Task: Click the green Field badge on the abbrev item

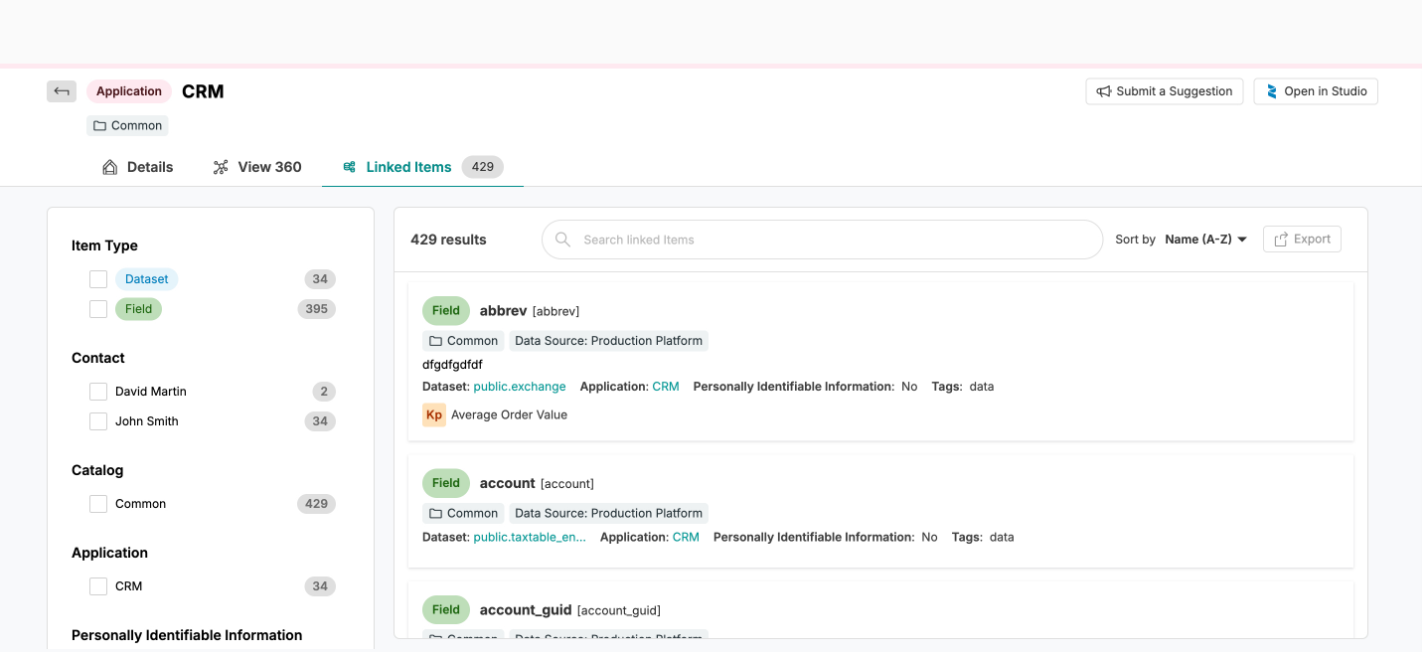Action: click(445, 311)
